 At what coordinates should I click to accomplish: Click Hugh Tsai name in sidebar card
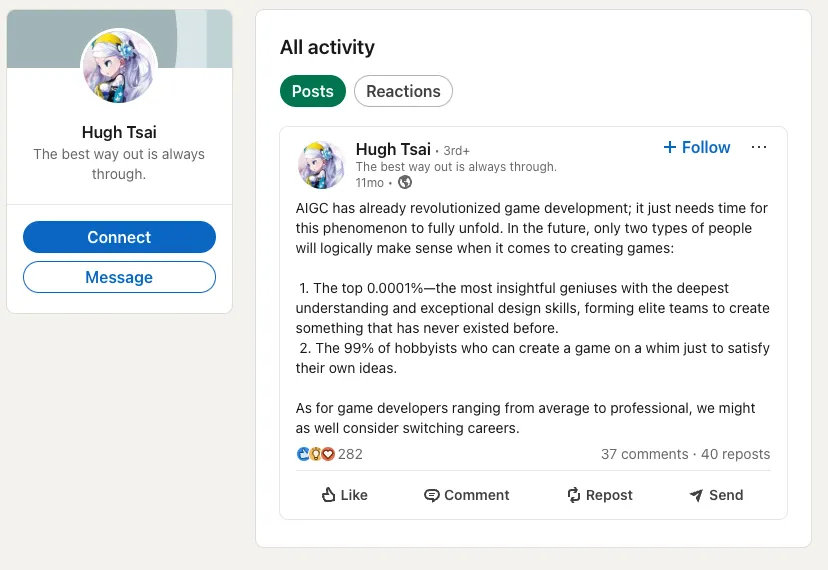[119, 132]
